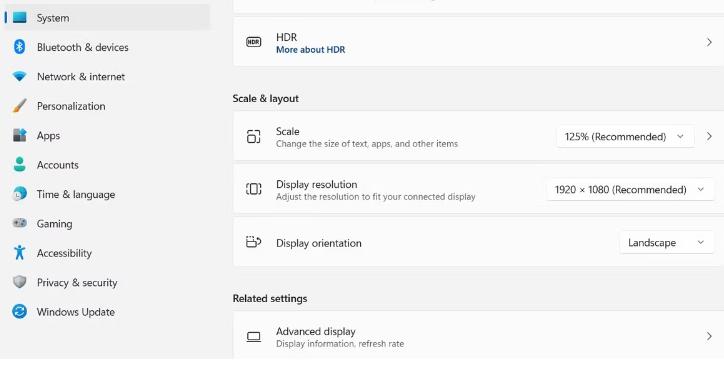
Task: Open Accessibility settings
Action: (x=106, y=253)
